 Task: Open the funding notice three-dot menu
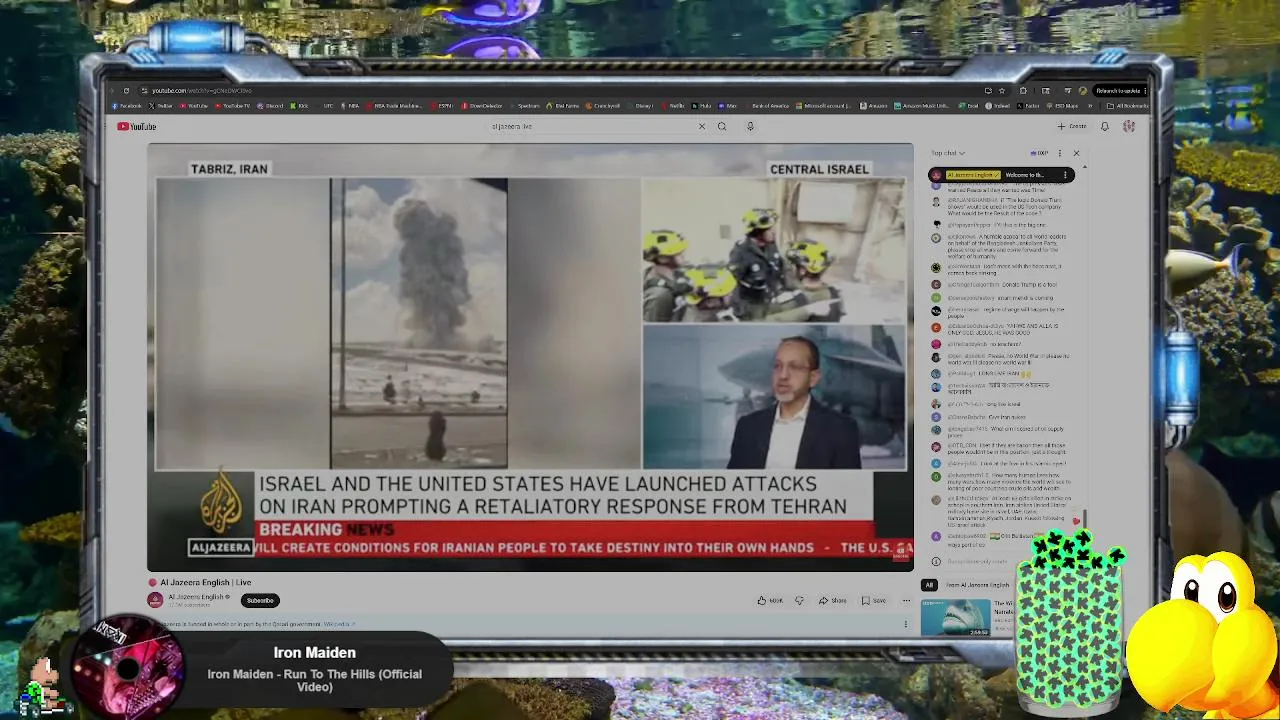906,624
